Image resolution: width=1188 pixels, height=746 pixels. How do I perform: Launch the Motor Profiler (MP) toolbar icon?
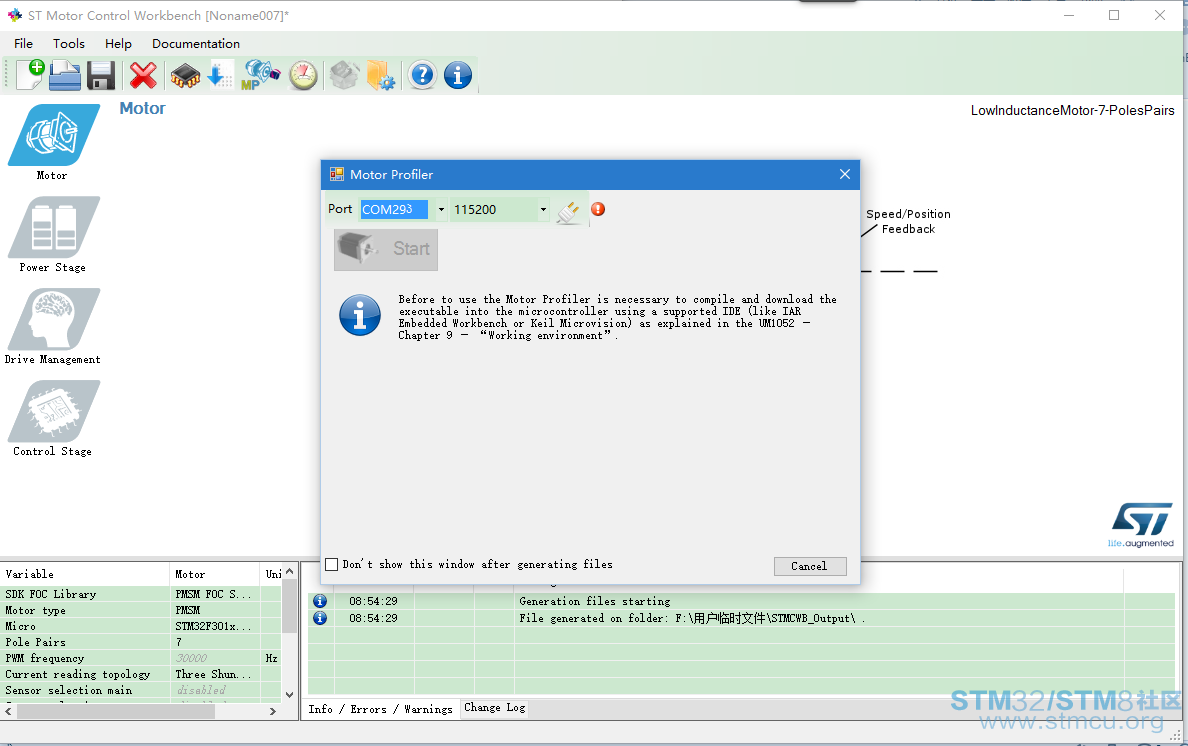click(x=260, y=75)
